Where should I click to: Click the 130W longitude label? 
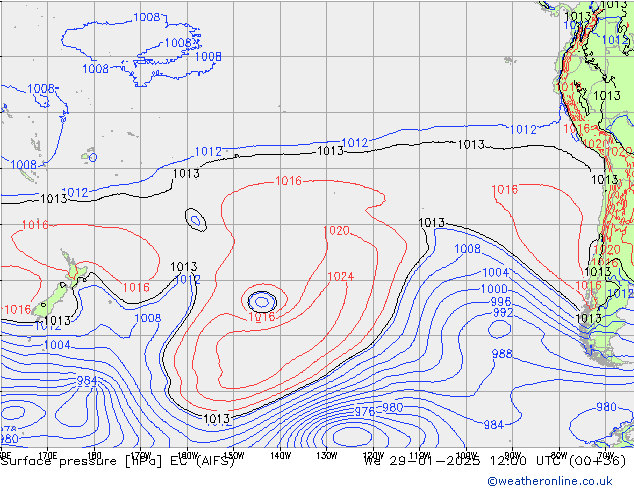pyautogui.click(x=327, y=456)
